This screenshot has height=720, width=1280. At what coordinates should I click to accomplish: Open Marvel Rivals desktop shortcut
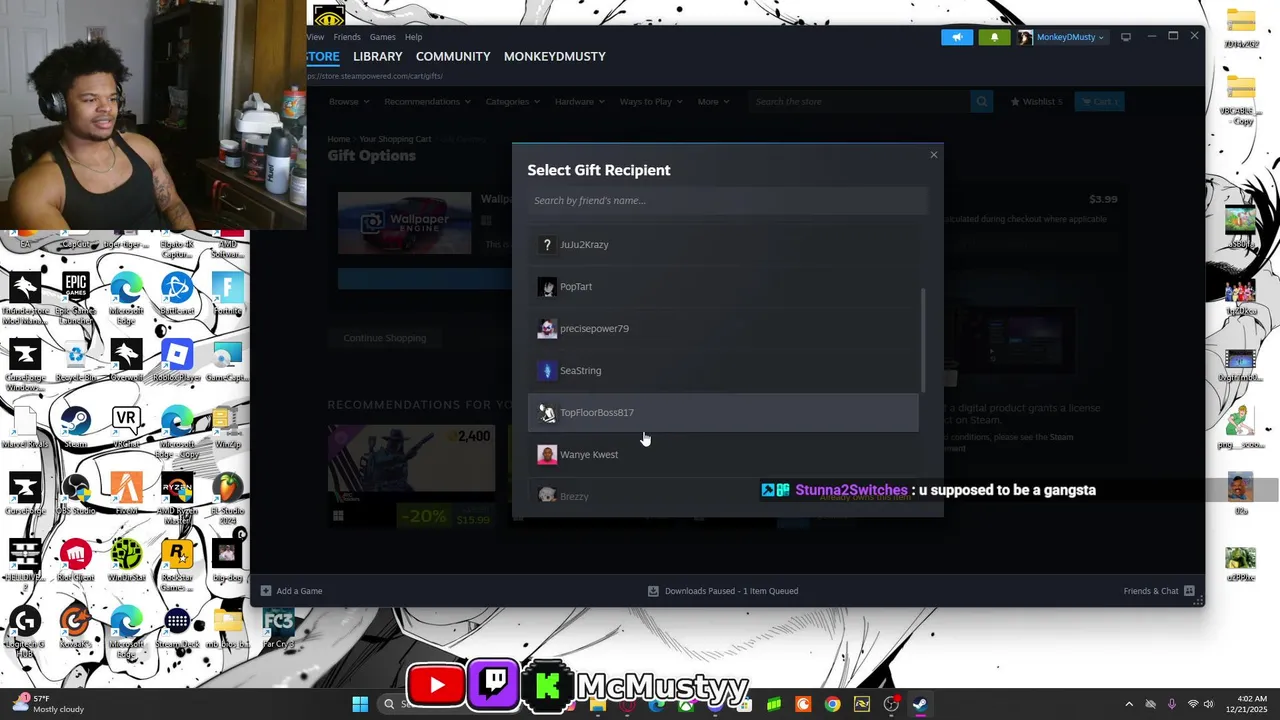(25, 427)
